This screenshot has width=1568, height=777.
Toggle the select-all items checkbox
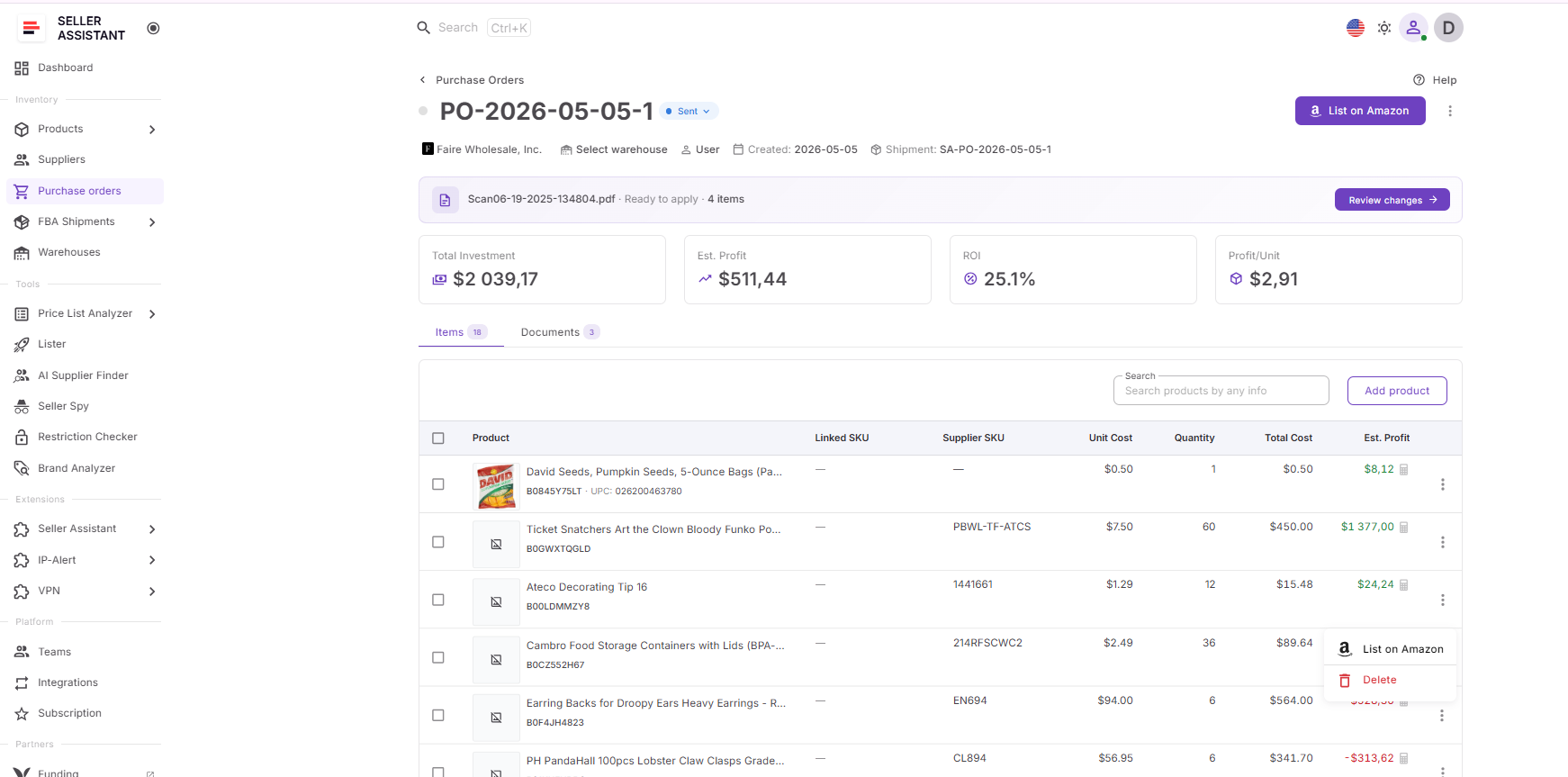pyautogui.click(x=438, y=438)
